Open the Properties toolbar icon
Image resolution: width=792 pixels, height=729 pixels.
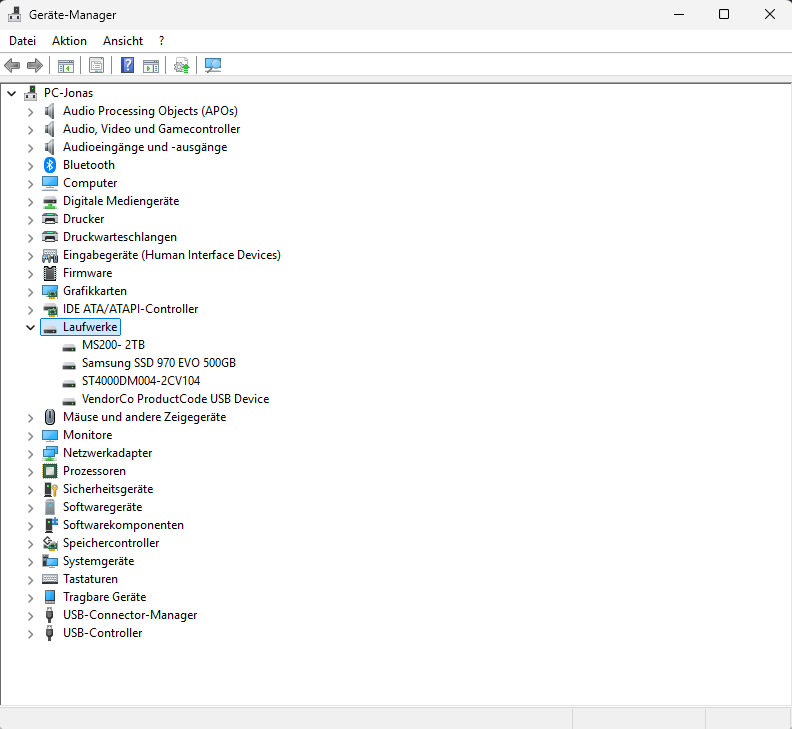click(96, 65)
